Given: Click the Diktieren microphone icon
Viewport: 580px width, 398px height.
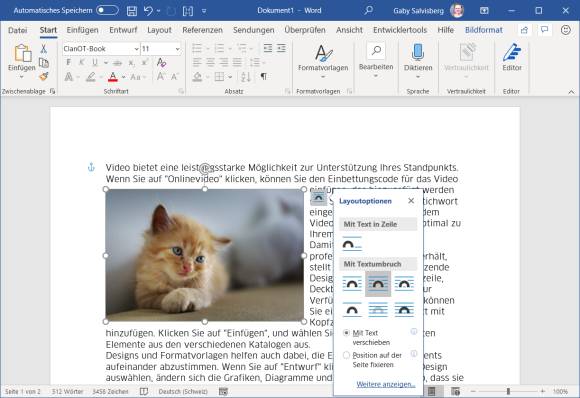Looking at the screenshot, I should coord(418,52).
